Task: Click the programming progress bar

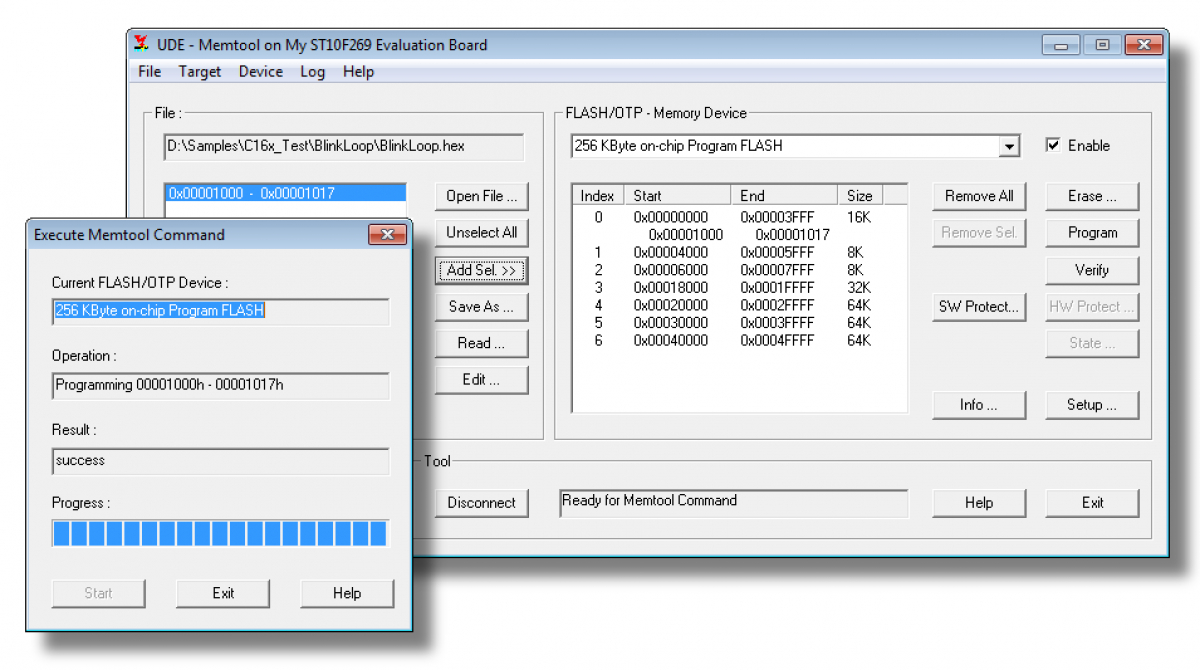Action: coord(218,533)
